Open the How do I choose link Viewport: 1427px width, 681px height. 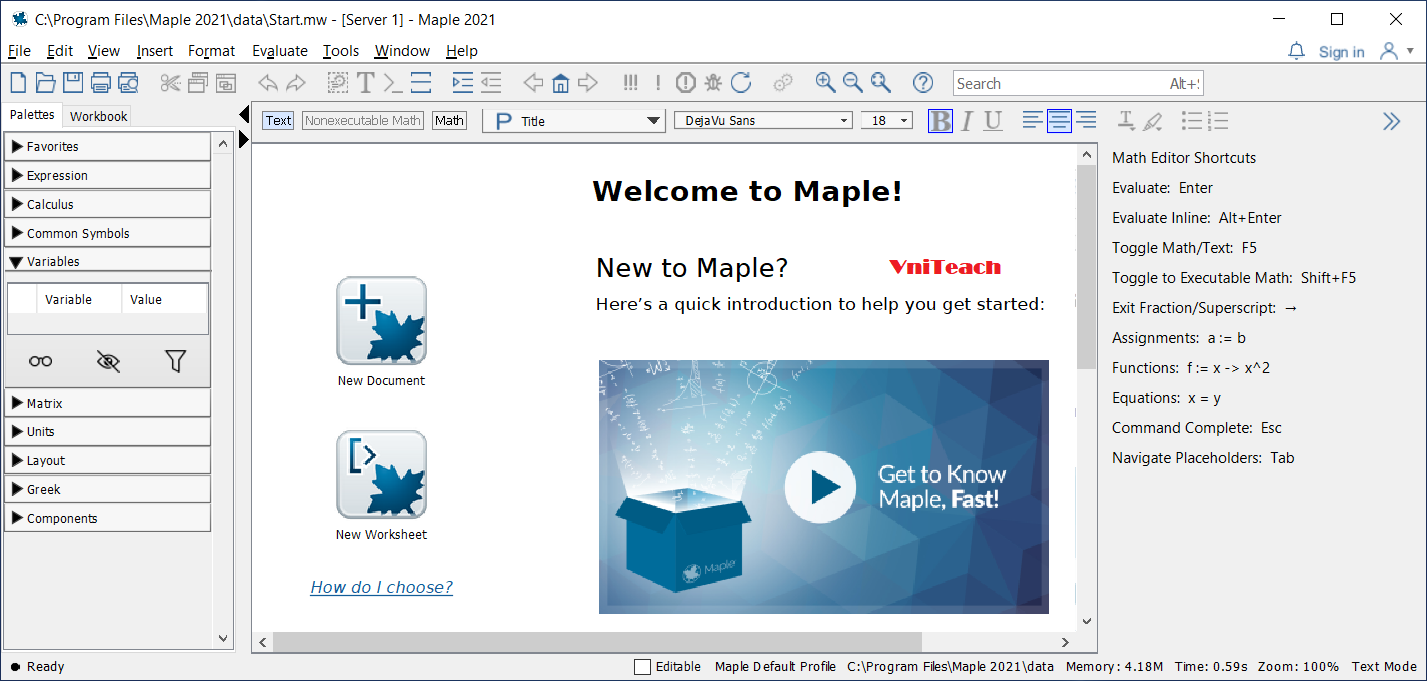coord(382,587)
